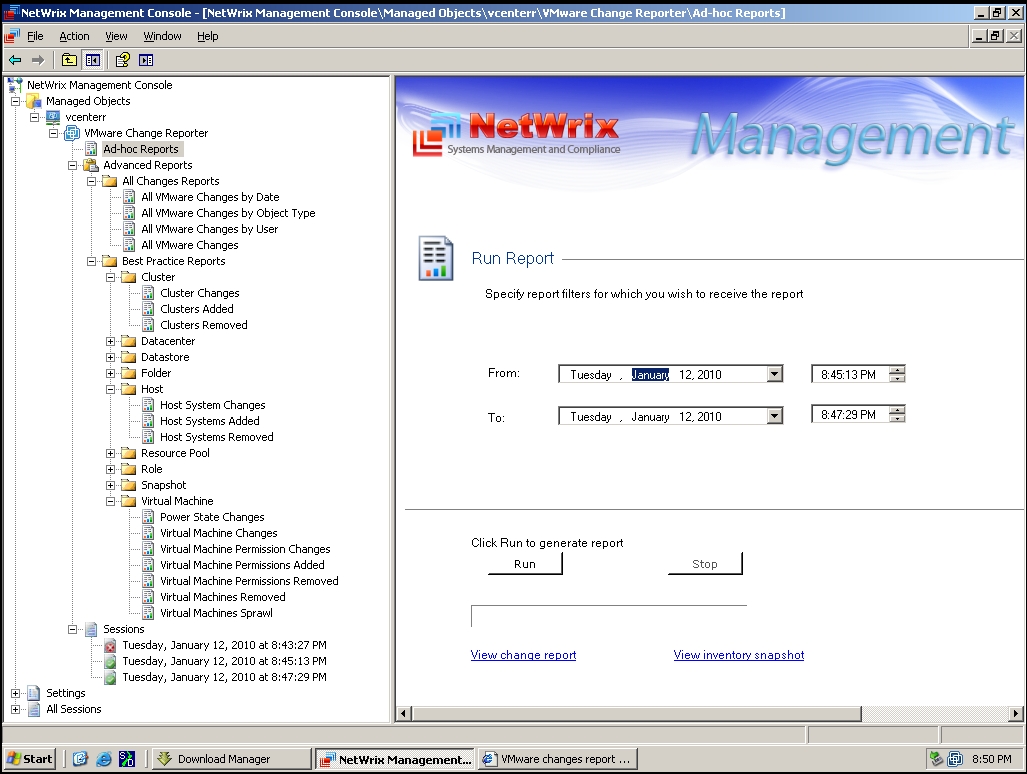Click the Back arrow toolbar icon
1027x774 pixels.
pos(15,60)
